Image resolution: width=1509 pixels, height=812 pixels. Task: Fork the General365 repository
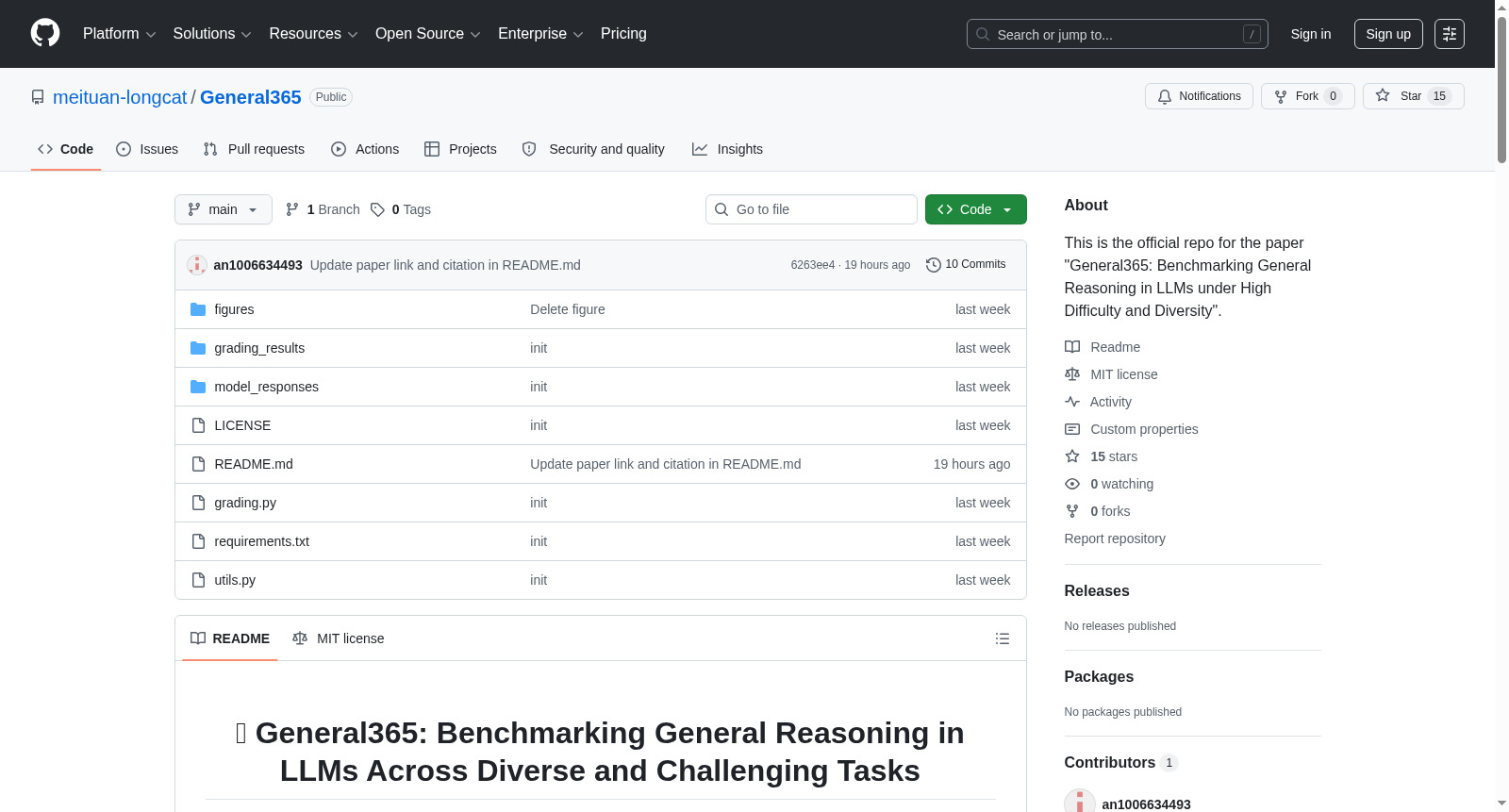click(x=1307, y=96)
